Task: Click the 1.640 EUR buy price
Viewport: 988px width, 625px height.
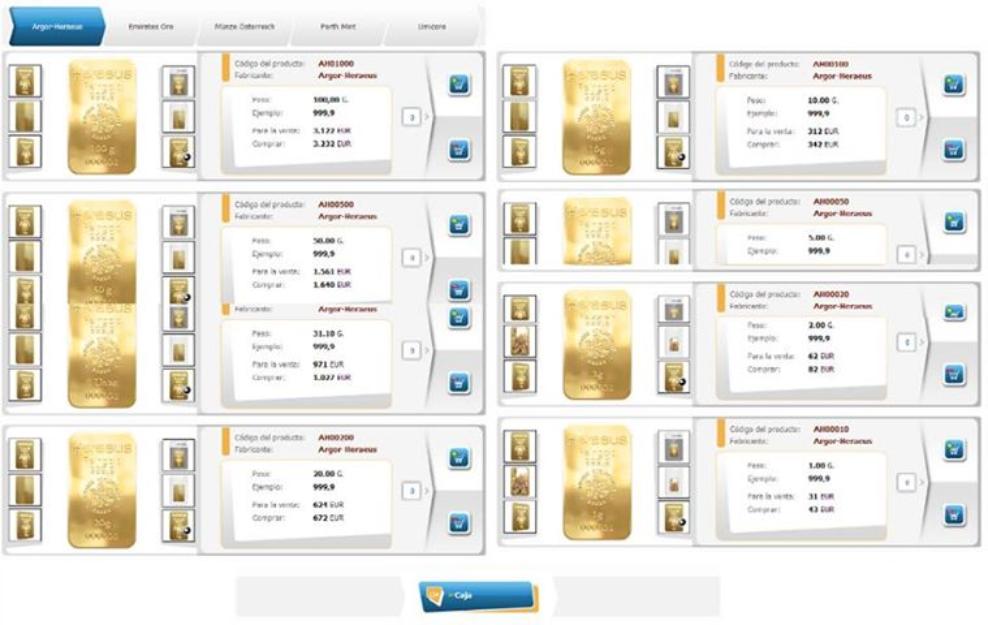Action: point(332,285)
